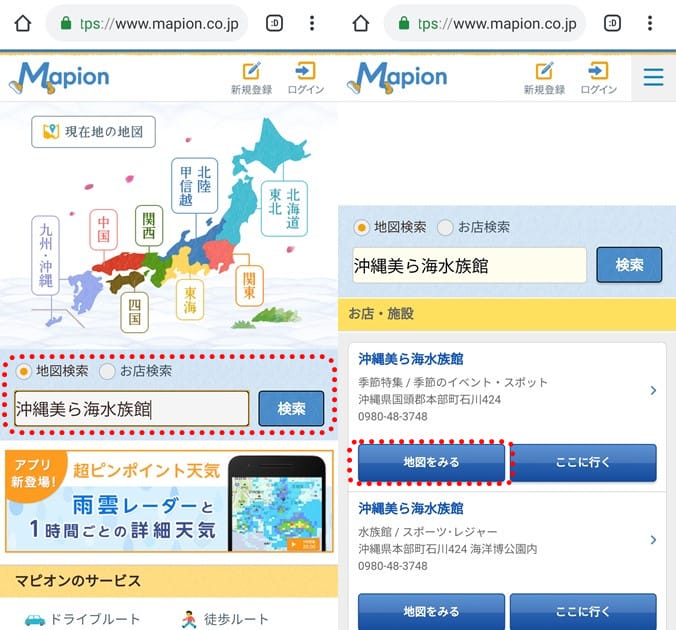
Task: Open first 沖縄美ら海水族館 result title
Action: [410, 359]
